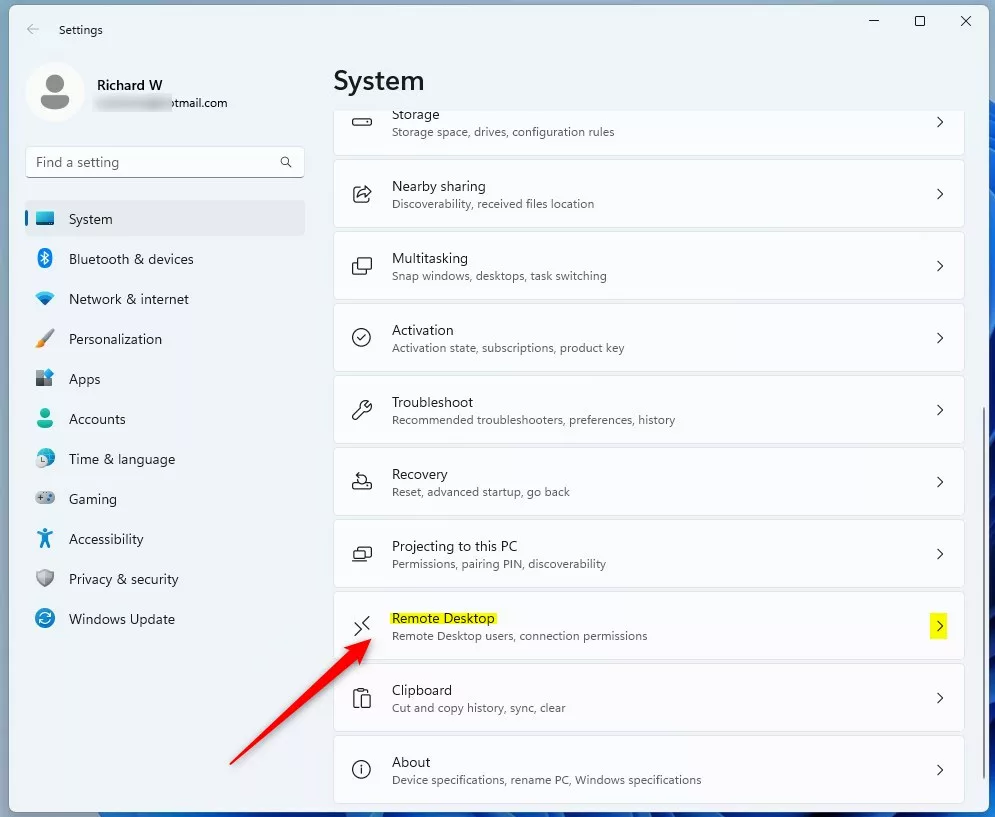Viewport: 995px width, 817px height.
Task: Open the About row chevron
Action: pyautogui.click(x=939, y=770)
